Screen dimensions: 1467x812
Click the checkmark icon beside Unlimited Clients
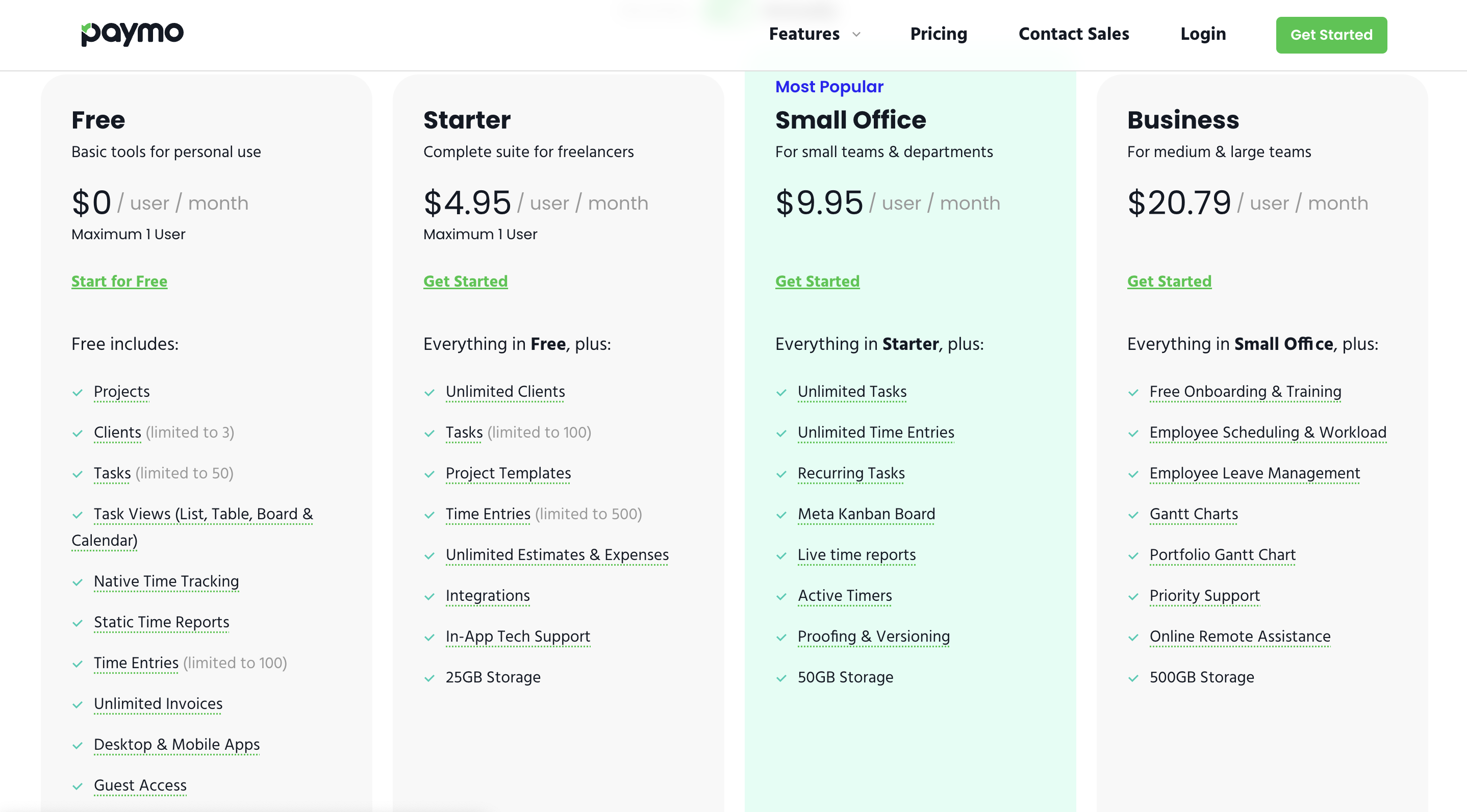point(429,392)
